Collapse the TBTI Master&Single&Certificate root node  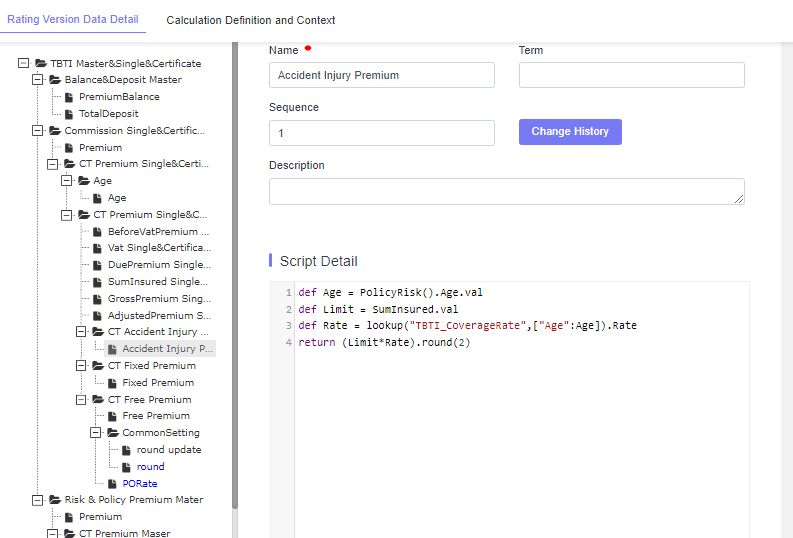[23, 63]
